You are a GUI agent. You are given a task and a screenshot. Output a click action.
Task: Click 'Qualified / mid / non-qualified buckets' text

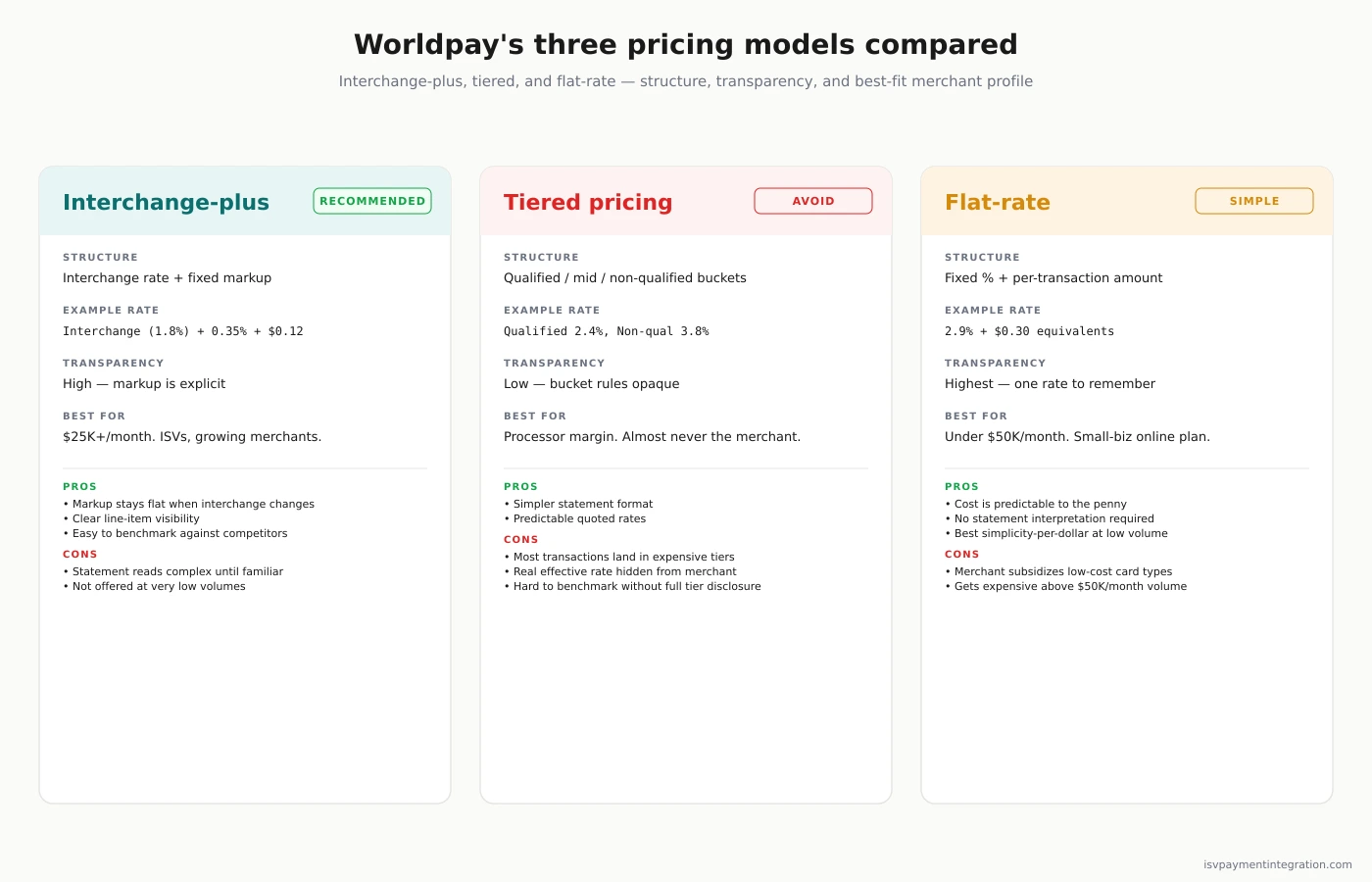(x=625, y=278)
